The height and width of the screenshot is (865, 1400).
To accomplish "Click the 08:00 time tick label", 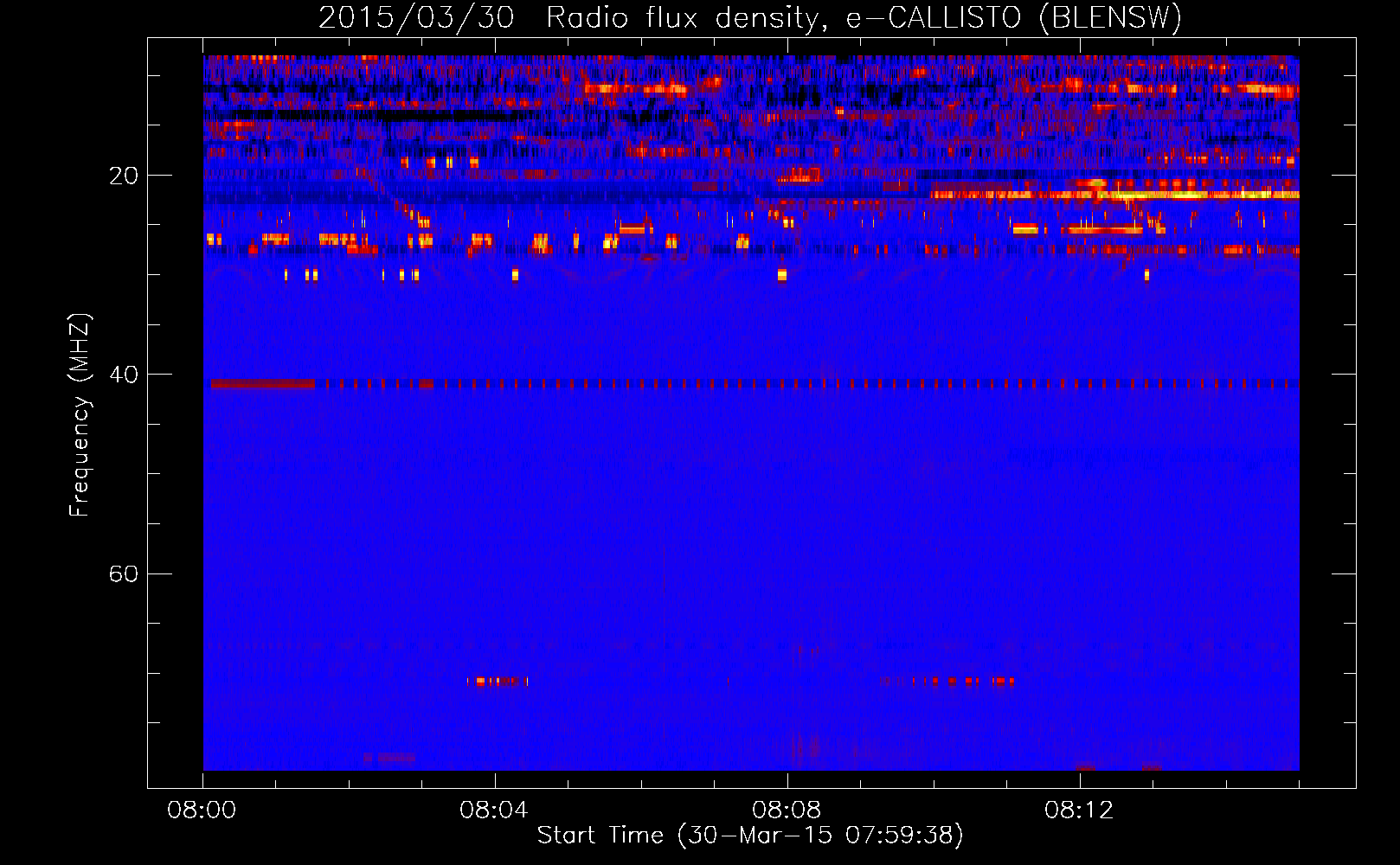I will 202,811.
